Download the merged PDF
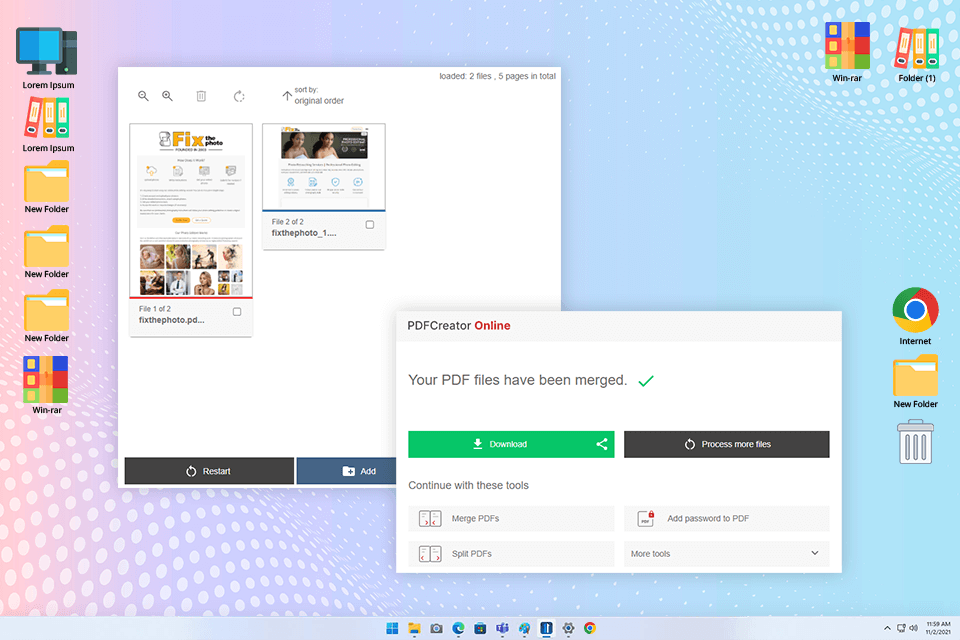960x640 pixels. point(500,444)
